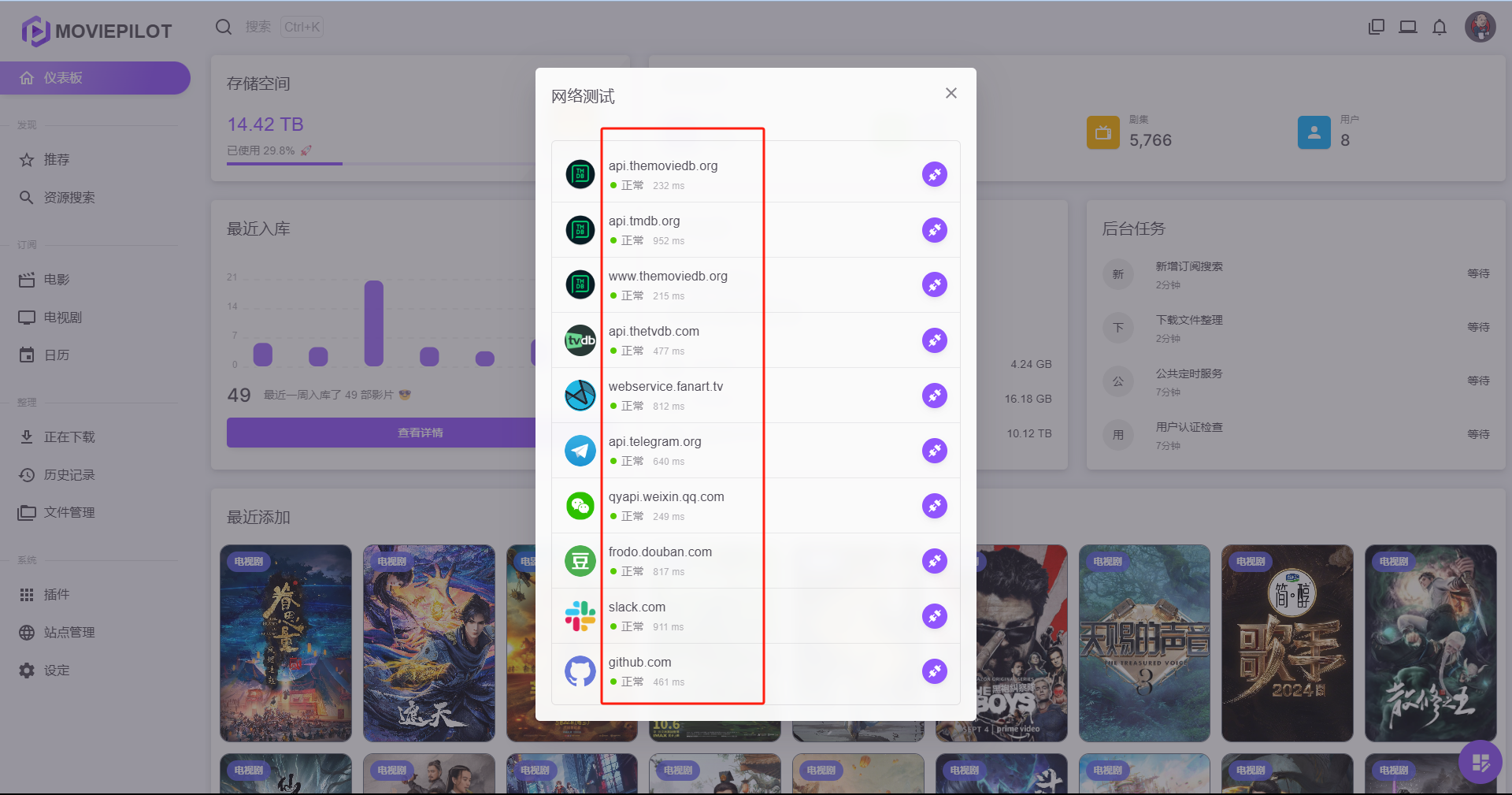Test connection to api.tmdb.org
Screen dimensions: 1512x795
pyautogui.click(x=934, y=230)
